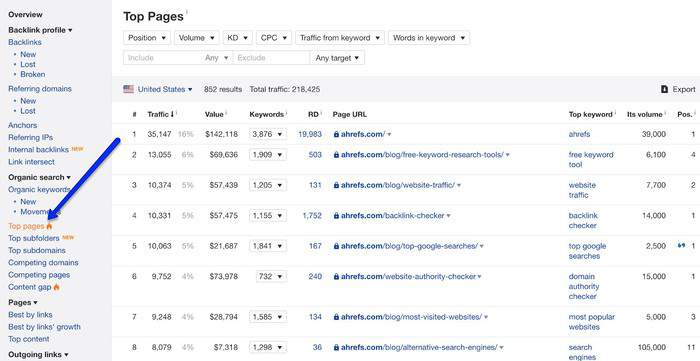Open the Any target dropdown
700x361 pixels.
click(x=337, y=58)
